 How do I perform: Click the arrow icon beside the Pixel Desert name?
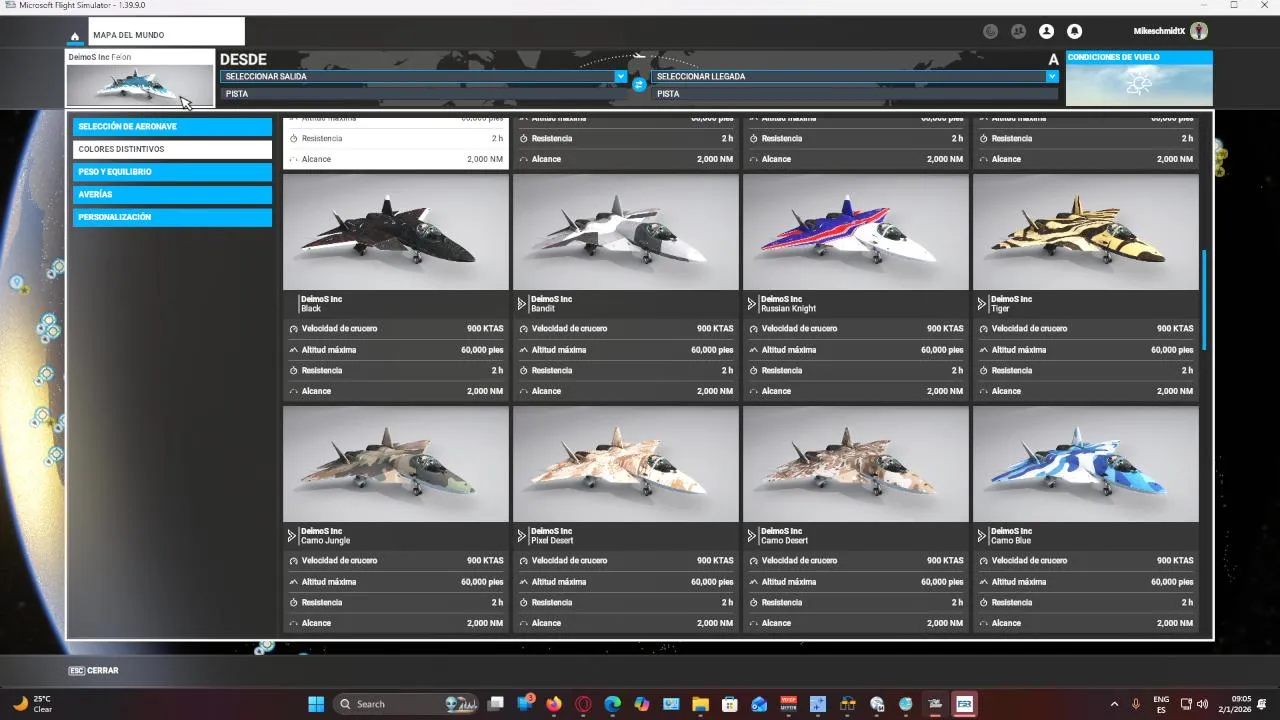pyautogui.click(x=522, y=535)
